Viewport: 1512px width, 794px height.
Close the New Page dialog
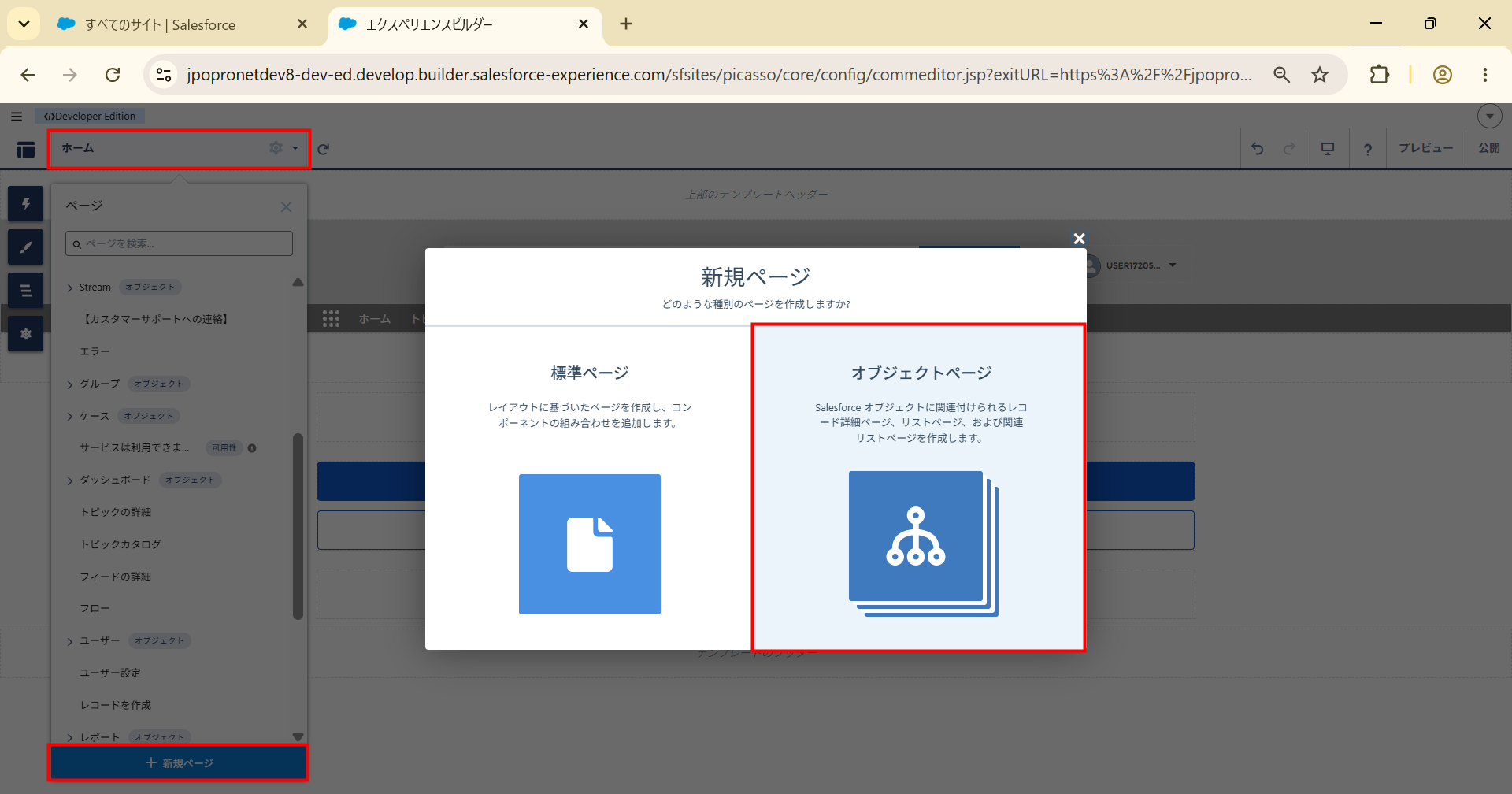(1079, 239)
